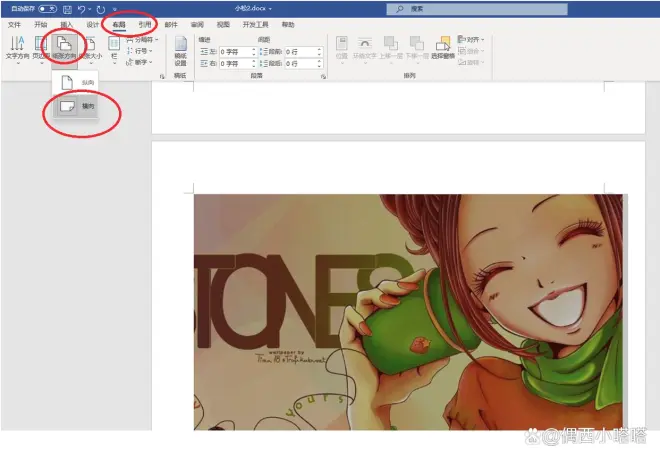
Task: Expand the 分隔符 breaks dropdown
Action: pos(144,39)
